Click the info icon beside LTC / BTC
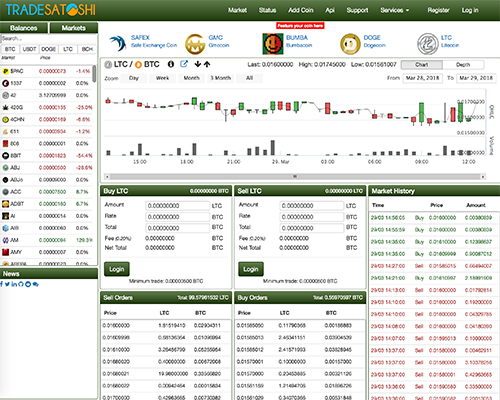The image size is (500, 400). [x=171, y=64]
